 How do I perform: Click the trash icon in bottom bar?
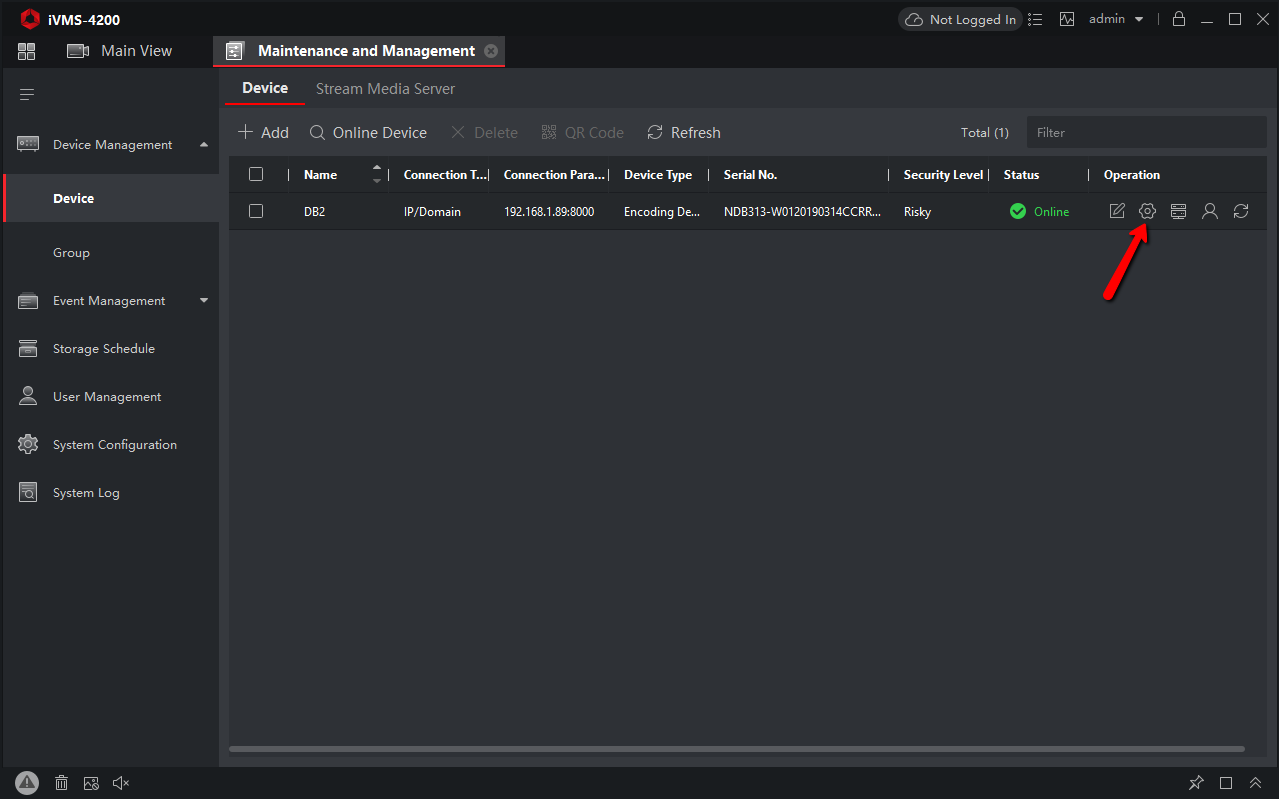[x=61, y=783]
